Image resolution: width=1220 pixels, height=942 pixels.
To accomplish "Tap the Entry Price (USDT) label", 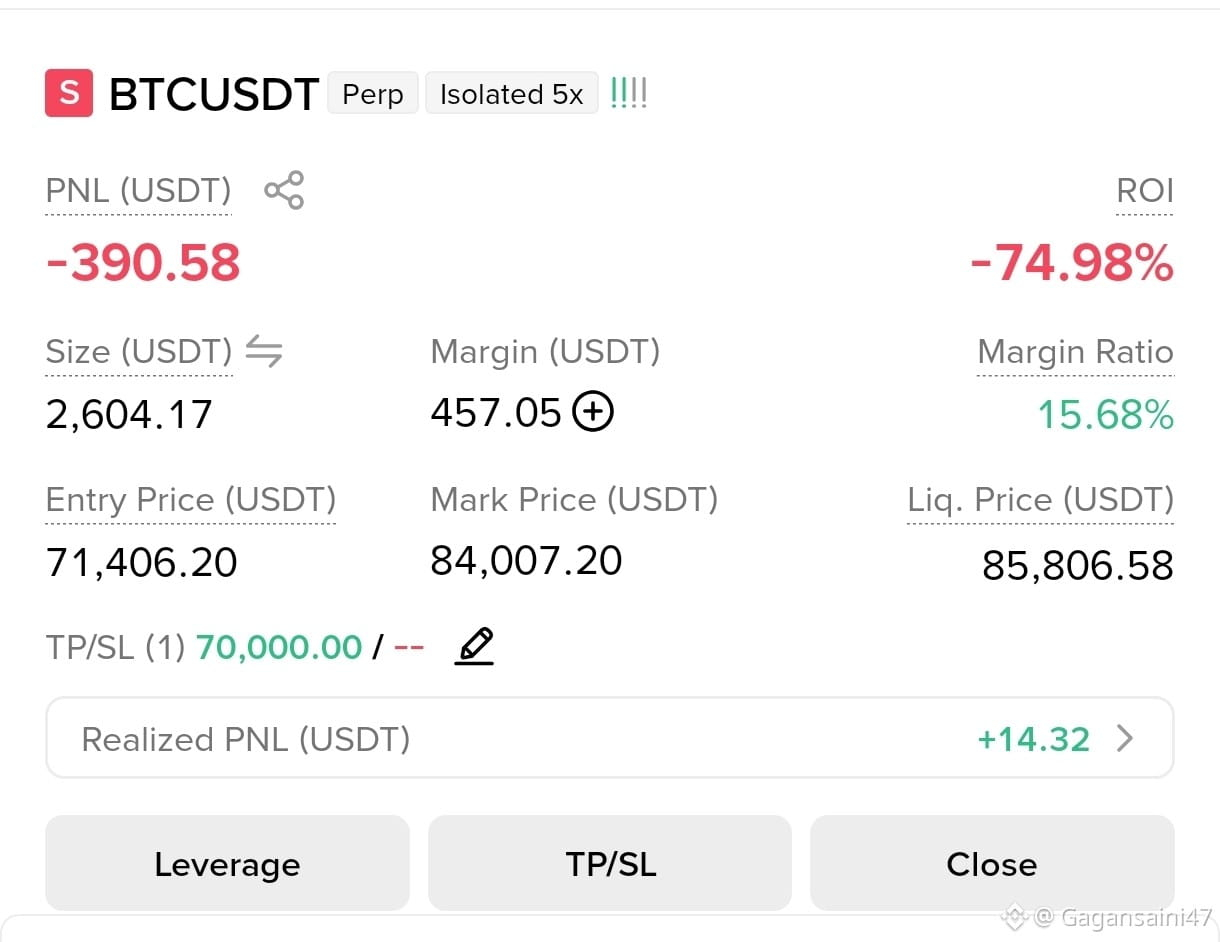I will [191, 500].
